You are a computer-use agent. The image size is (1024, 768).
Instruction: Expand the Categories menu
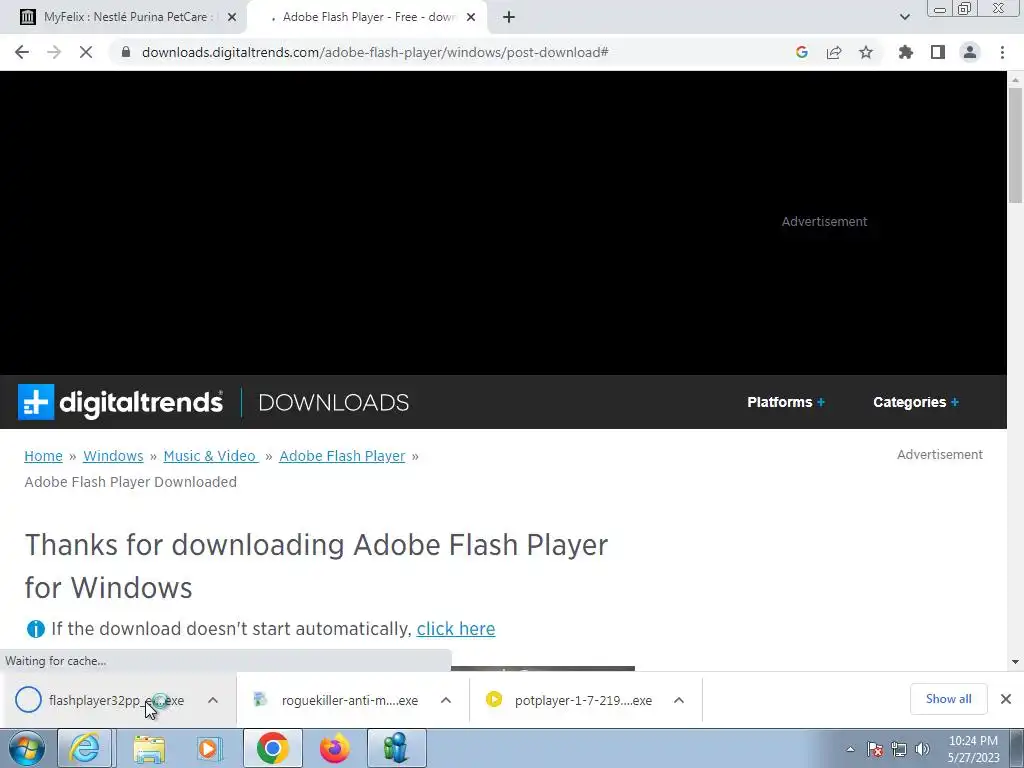pyautogui.click(x=916, y=402)
